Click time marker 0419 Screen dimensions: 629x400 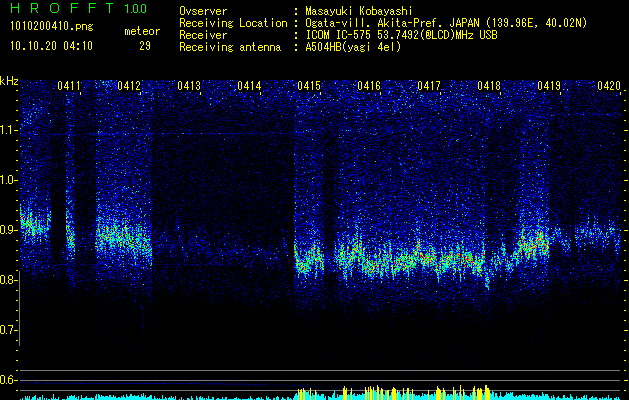[549, 85]
